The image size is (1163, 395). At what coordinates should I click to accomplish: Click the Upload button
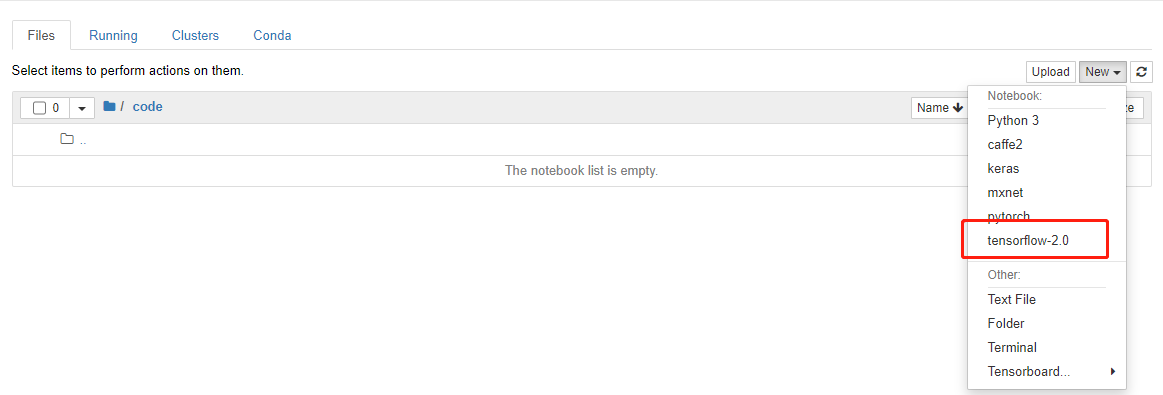point(1051,72)
